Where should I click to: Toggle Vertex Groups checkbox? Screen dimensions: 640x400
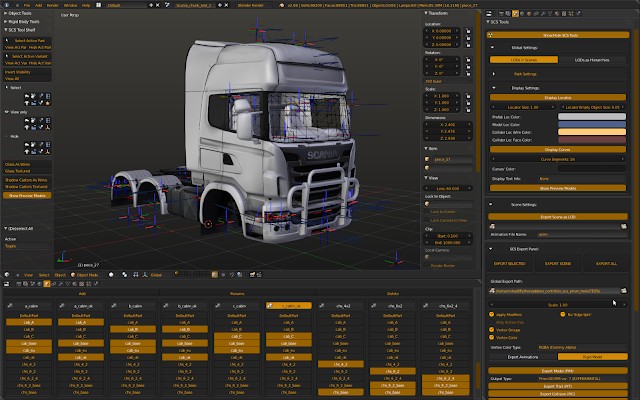[491, 330]
